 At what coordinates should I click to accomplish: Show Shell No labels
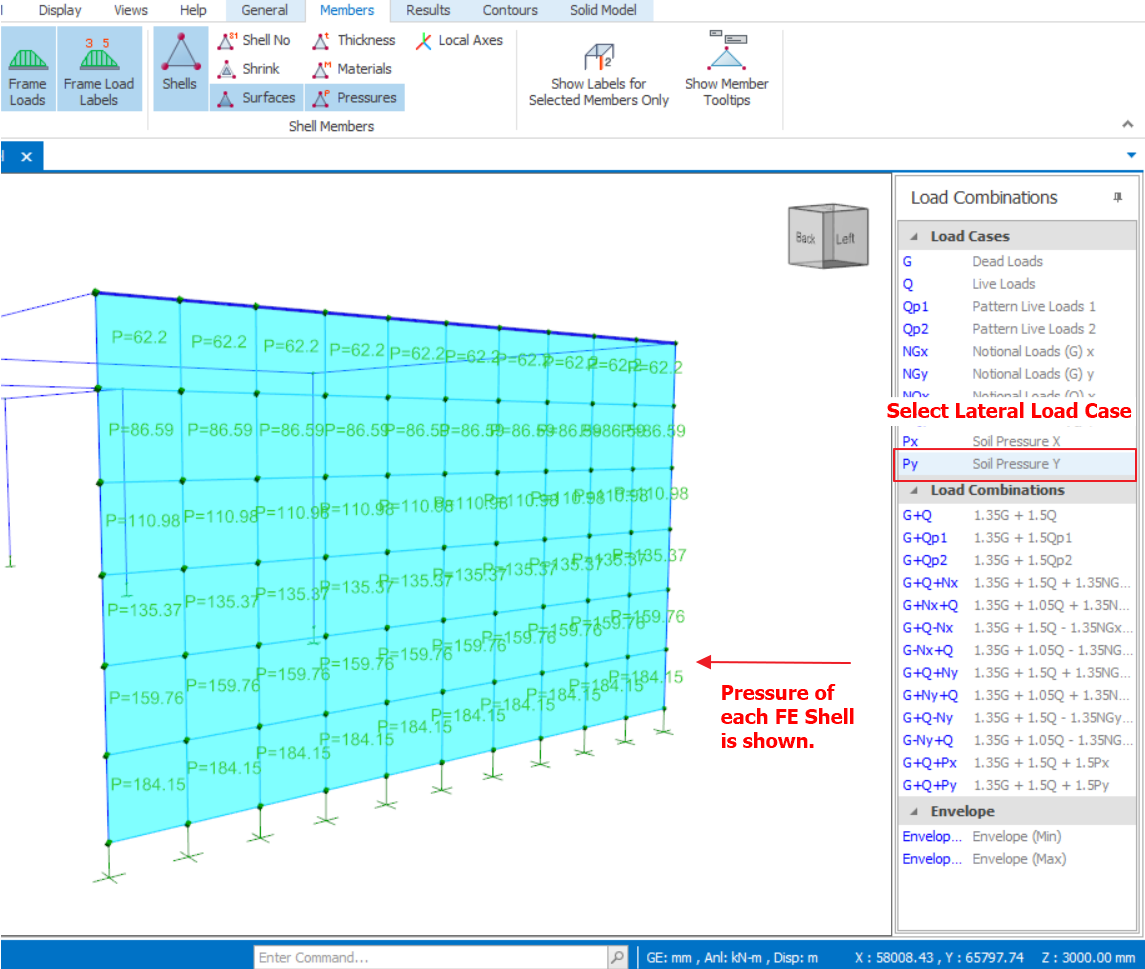coord(255,40)
